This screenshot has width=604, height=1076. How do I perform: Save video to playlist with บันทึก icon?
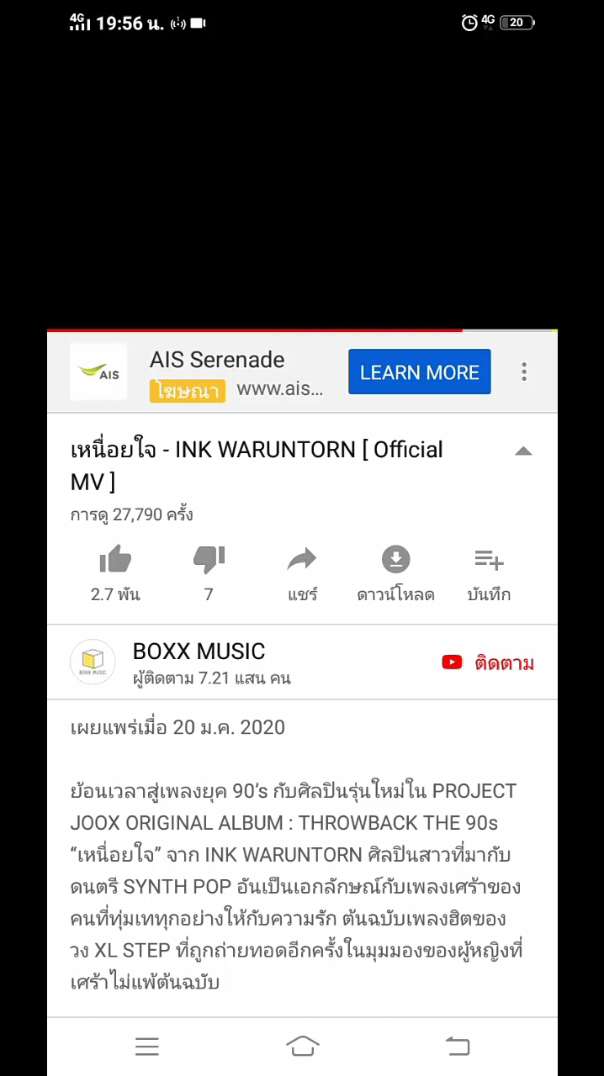pos(489,560)
